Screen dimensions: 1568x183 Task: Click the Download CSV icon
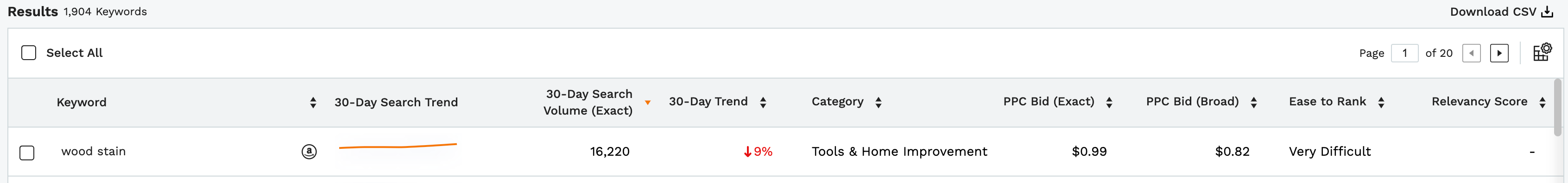tap(1547, 12)
